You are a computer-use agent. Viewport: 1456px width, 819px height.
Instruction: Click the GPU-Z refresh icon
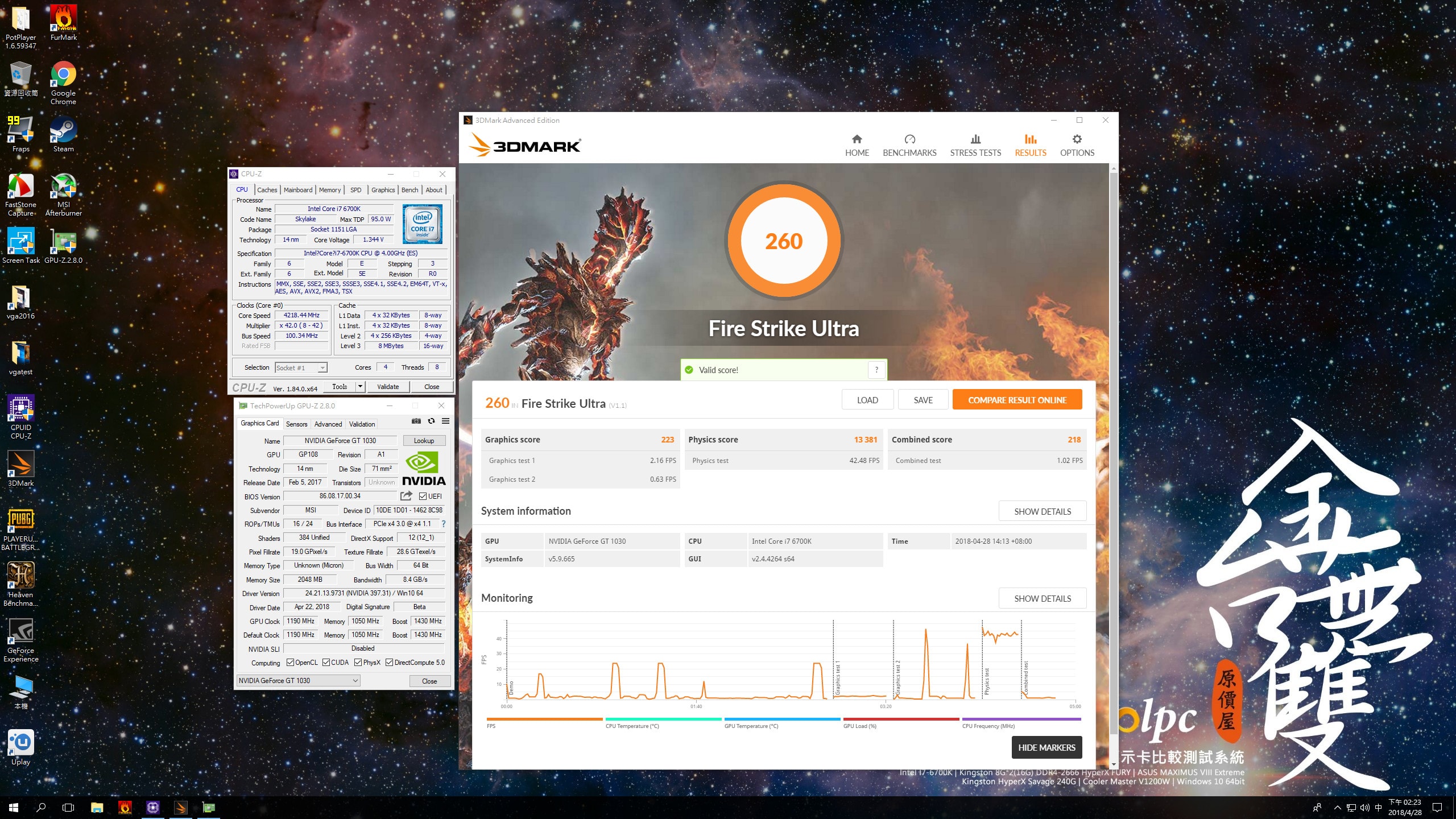point(431,421)
